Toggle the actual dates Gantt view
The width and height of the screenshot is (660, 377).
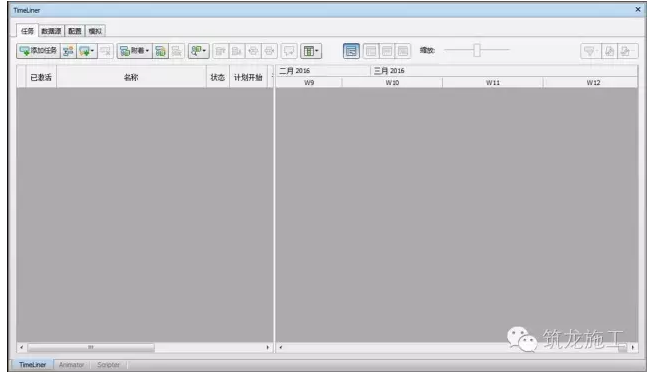tap(387, 51)
